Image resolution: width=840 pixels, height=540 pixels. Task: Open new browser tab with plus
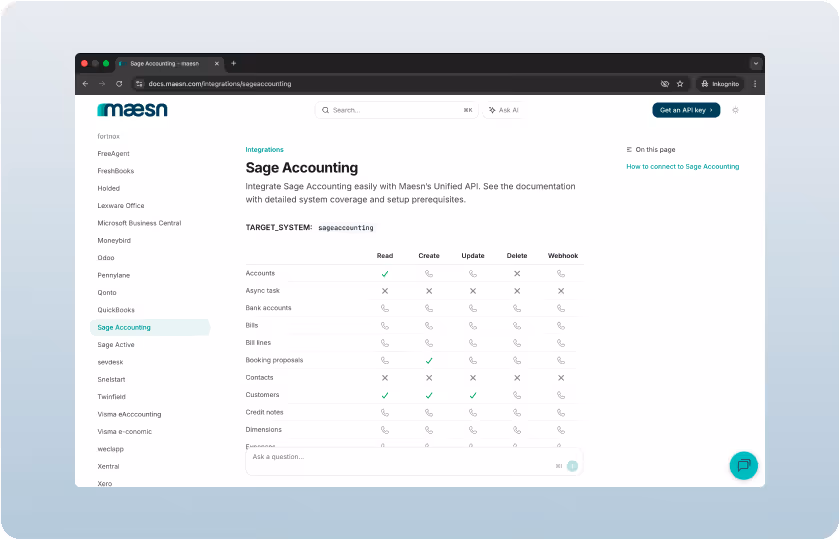click(234, 63)
